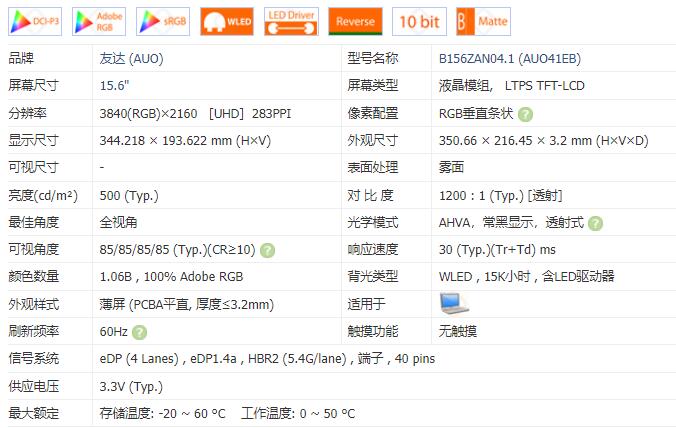Click the 型号名称 row label
676x428 pixels.
pos(373,58)
